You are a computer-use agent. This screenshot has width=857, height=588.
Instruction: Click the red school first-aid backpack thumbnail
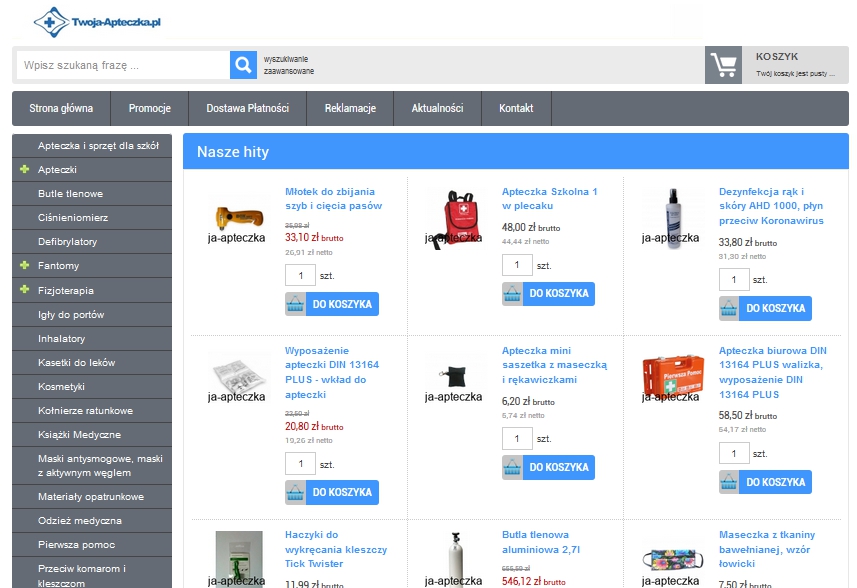coord(453,213)
